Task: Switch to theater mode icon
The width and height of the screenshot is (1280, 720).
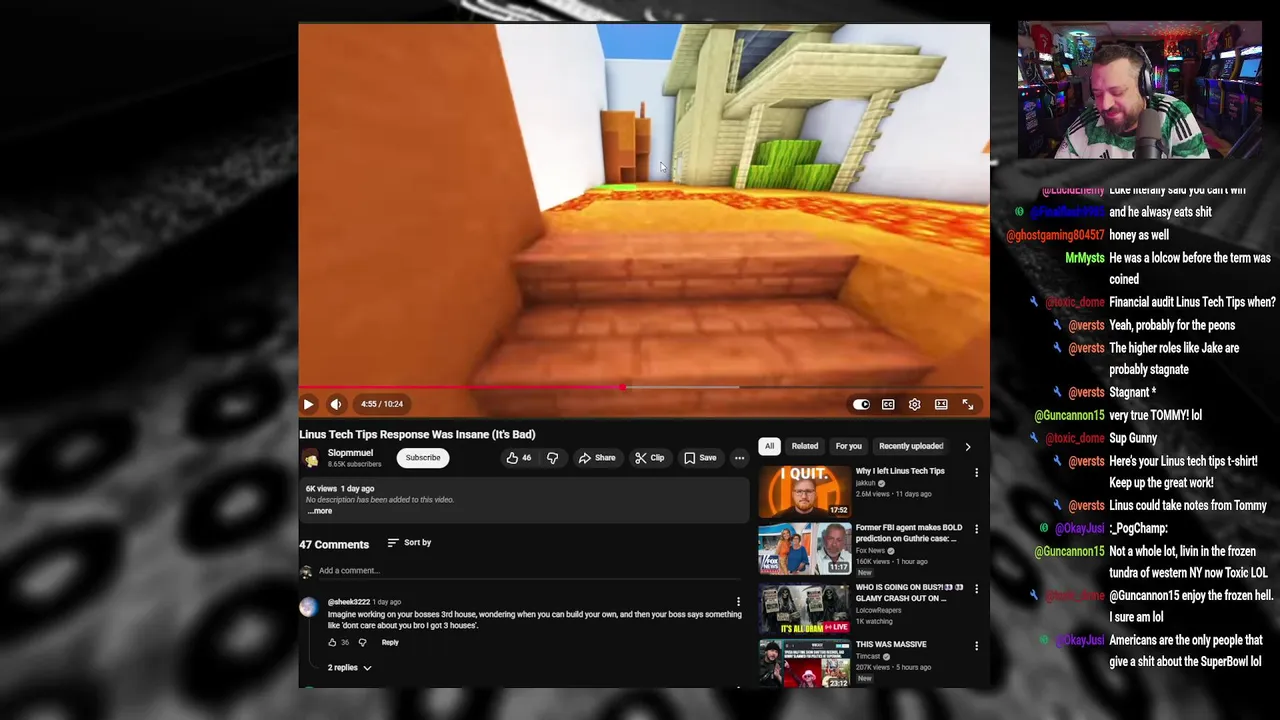Action: click(x=941, y=404)
